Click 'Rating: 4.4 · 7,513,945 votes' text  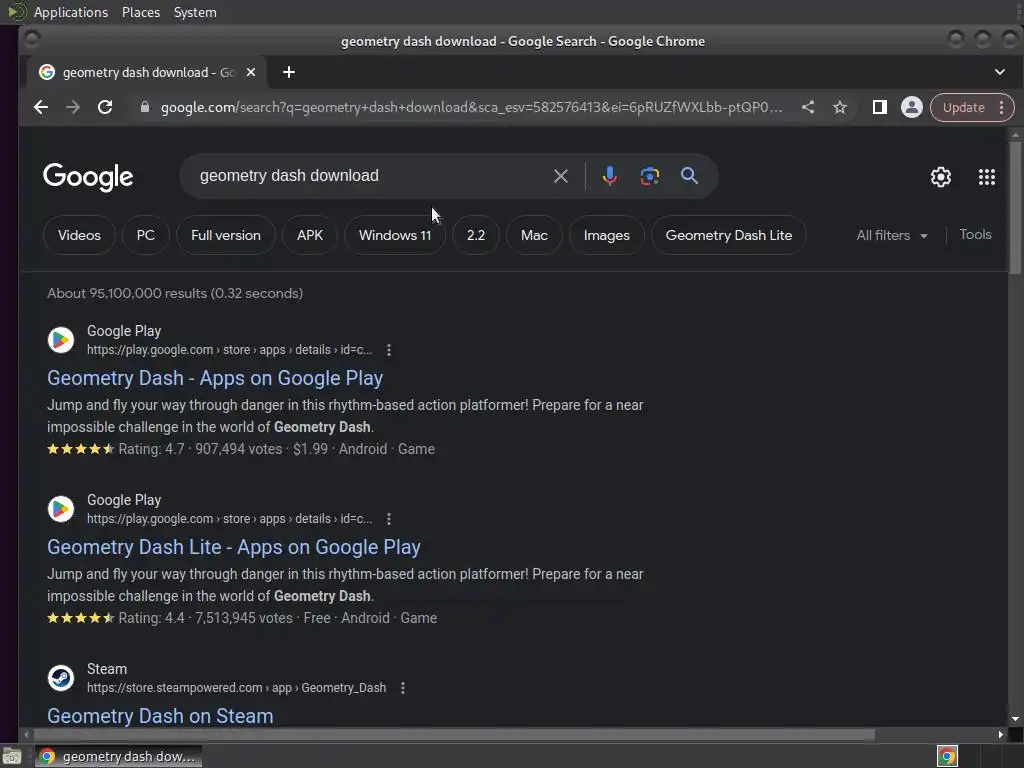coord(206,618)
